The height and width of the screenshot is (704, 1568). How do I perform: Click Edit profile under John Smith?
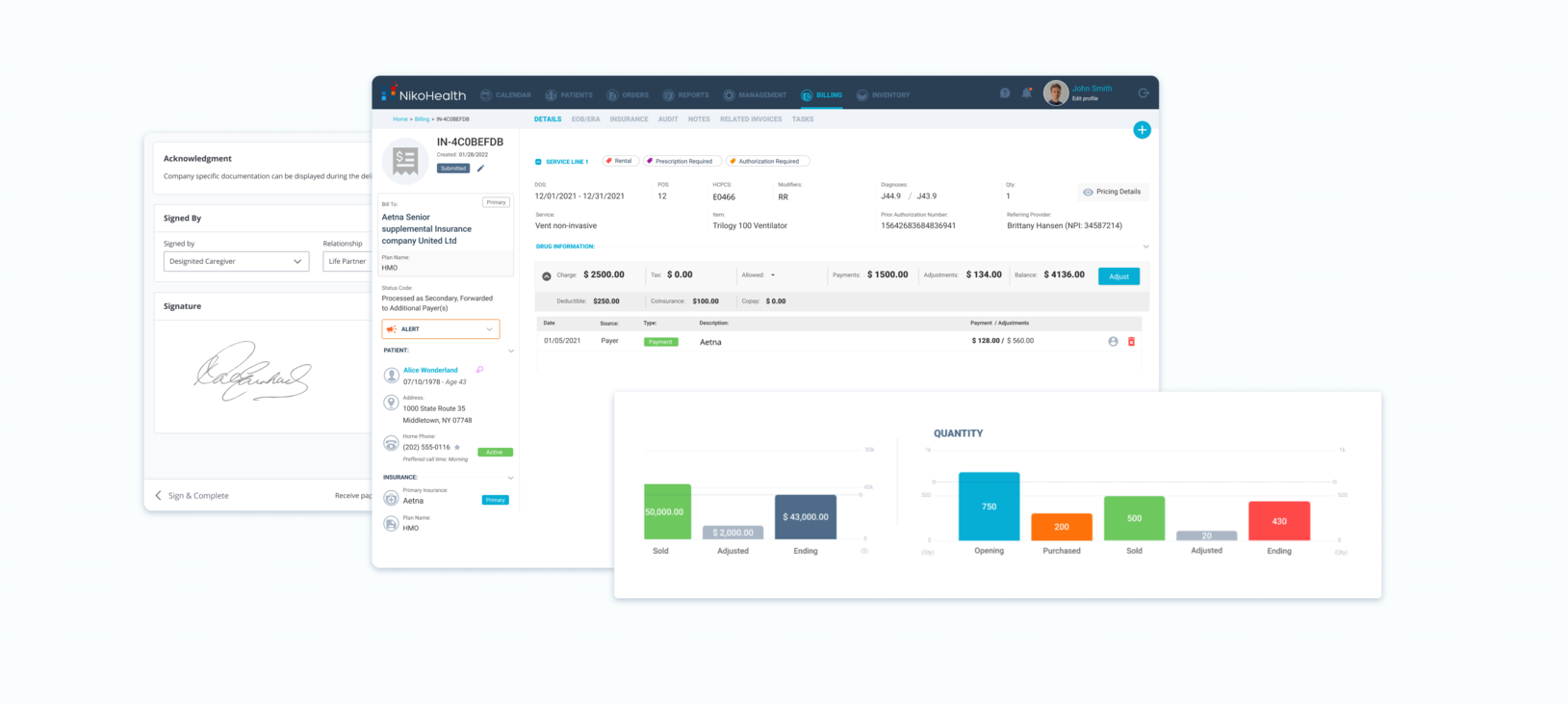tap(1085, 98)
